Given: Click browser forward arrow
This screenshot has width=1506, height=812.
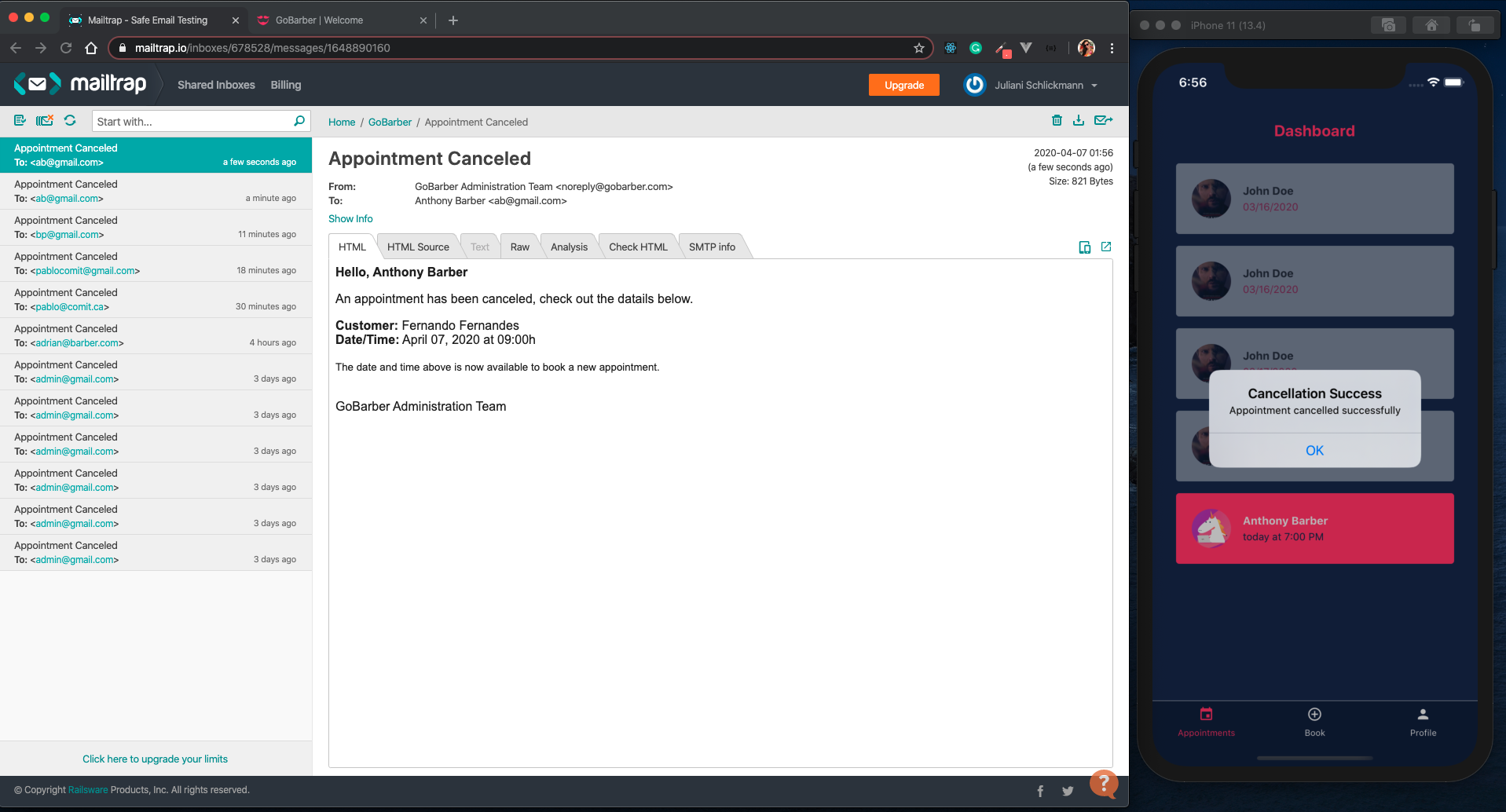Looking at the screenshot, I should click(41, 48).
